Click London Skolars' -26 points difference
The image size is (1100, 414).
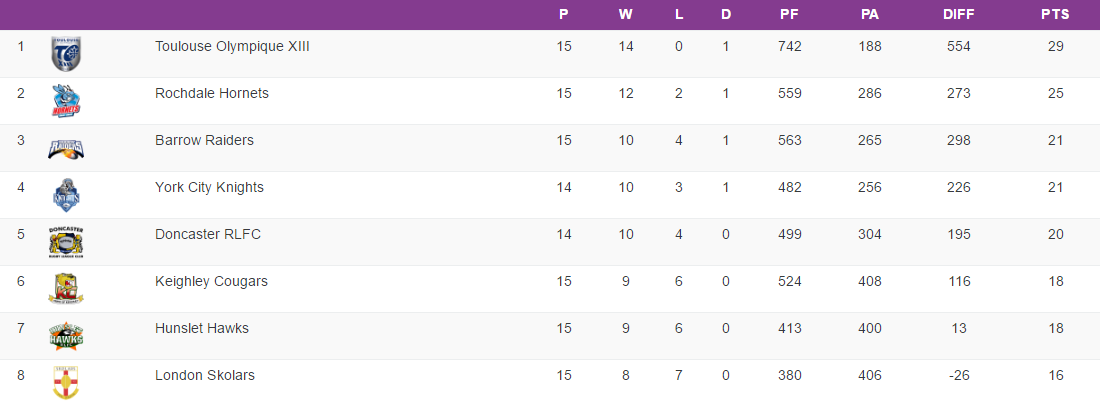959,375
